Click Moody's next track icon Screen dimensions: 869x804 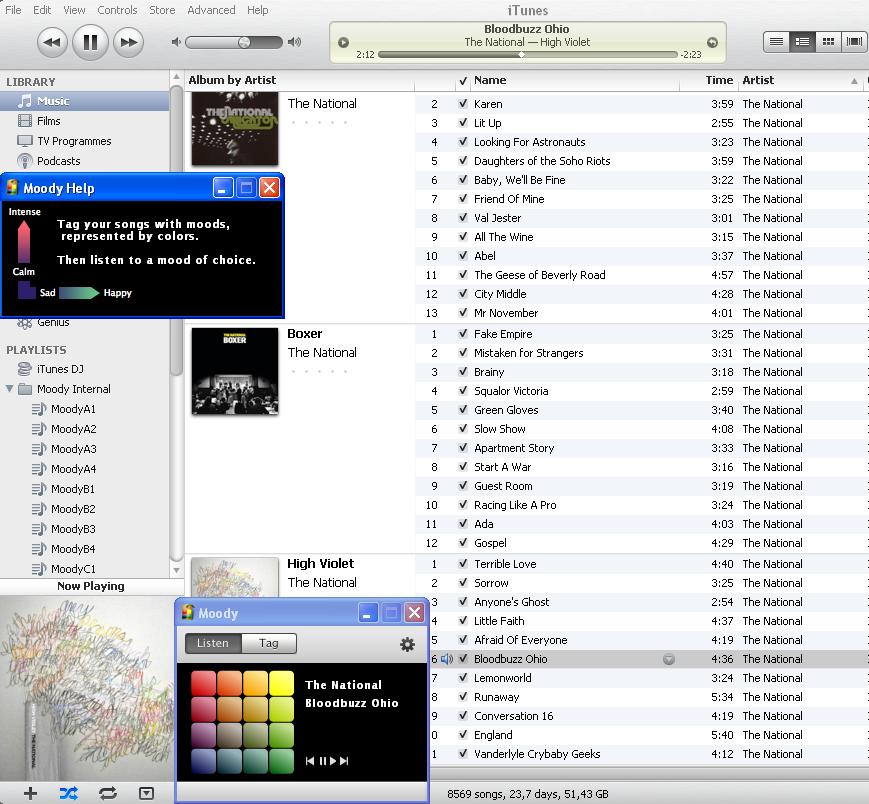(344, 761)
